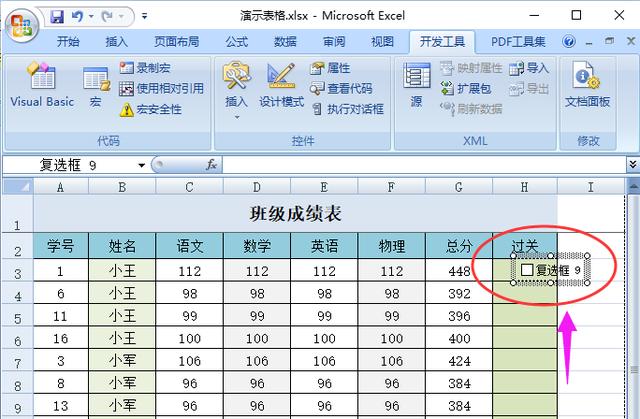Viewport: 640px width, 419px height.
Task: Expand the Name Box dropdown arrow
Action: click(x=140, y=165)
